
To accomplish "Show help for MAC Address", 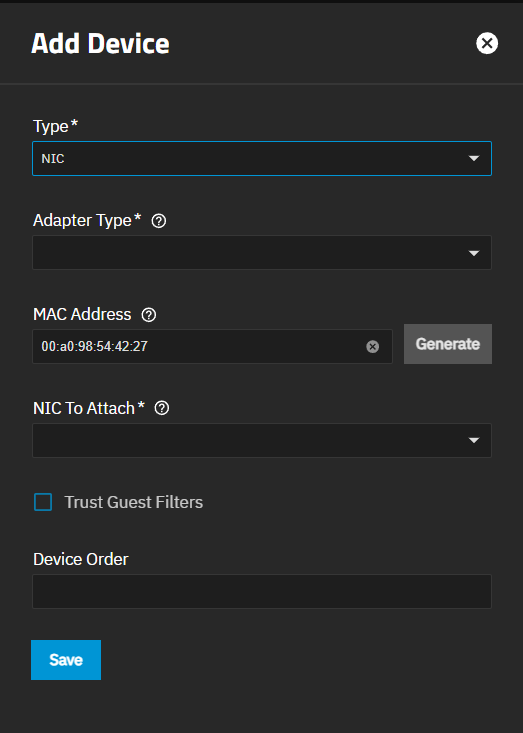I will (x=149, y=315).
